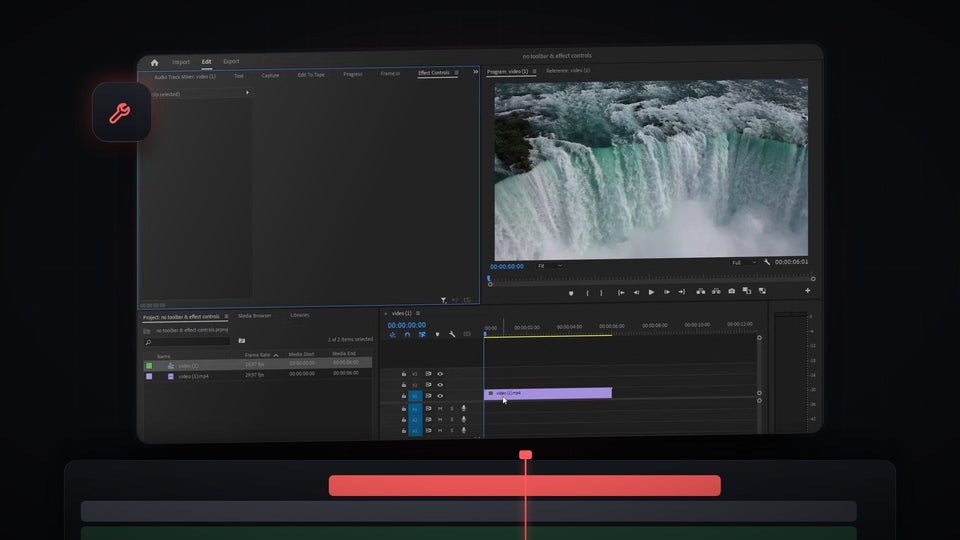Select the Edit To Tape tab

point(311,75)
